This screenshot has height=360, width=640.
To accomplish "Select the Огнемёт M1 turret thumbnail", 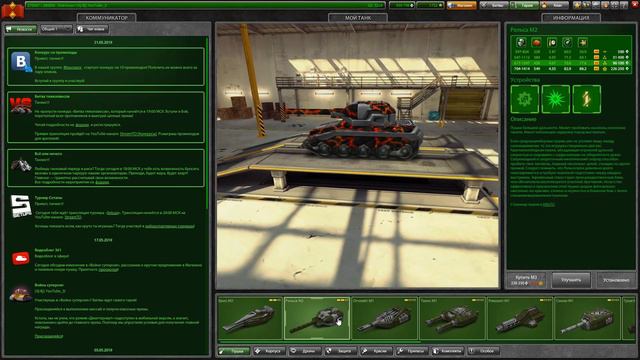I will (x=384, y=318).
